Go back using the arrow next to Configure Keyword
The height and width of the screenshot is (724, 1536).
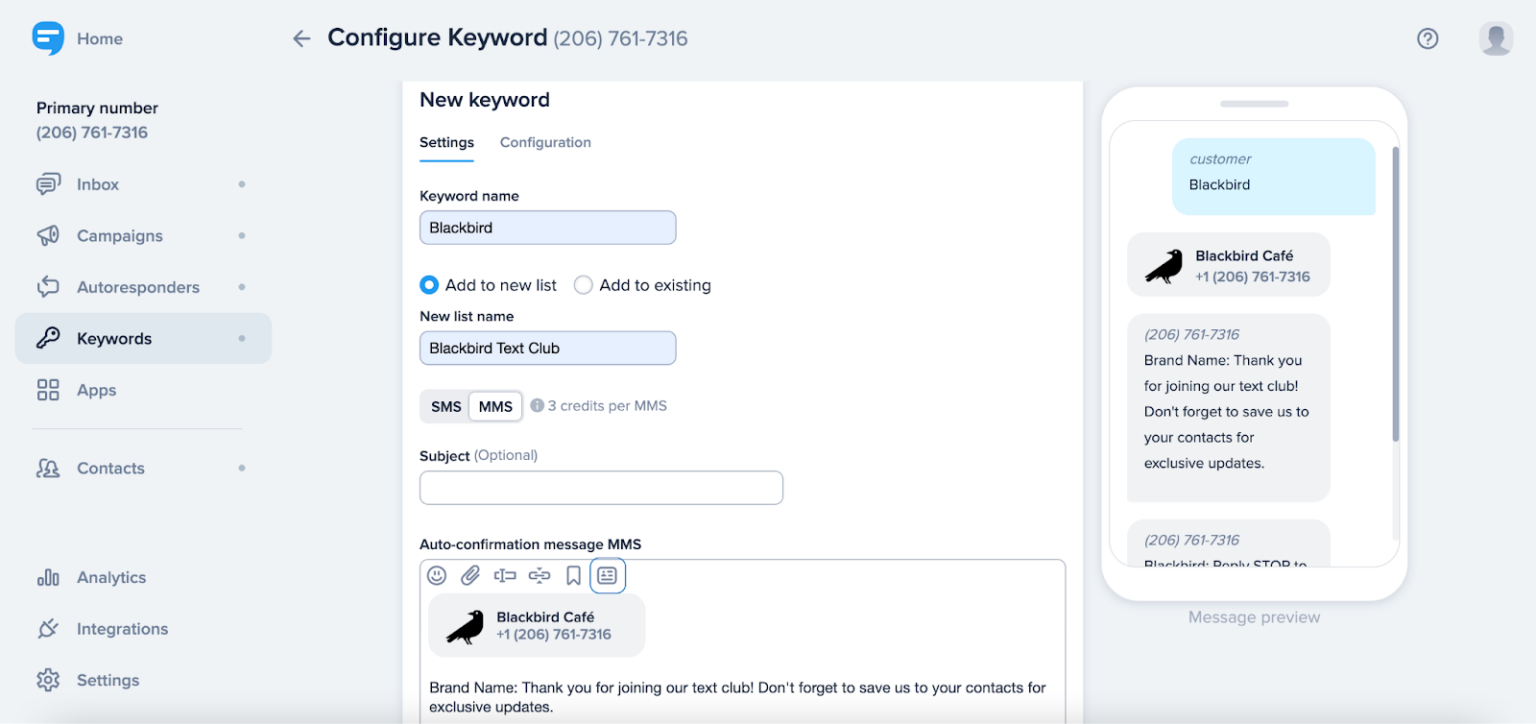301,37
